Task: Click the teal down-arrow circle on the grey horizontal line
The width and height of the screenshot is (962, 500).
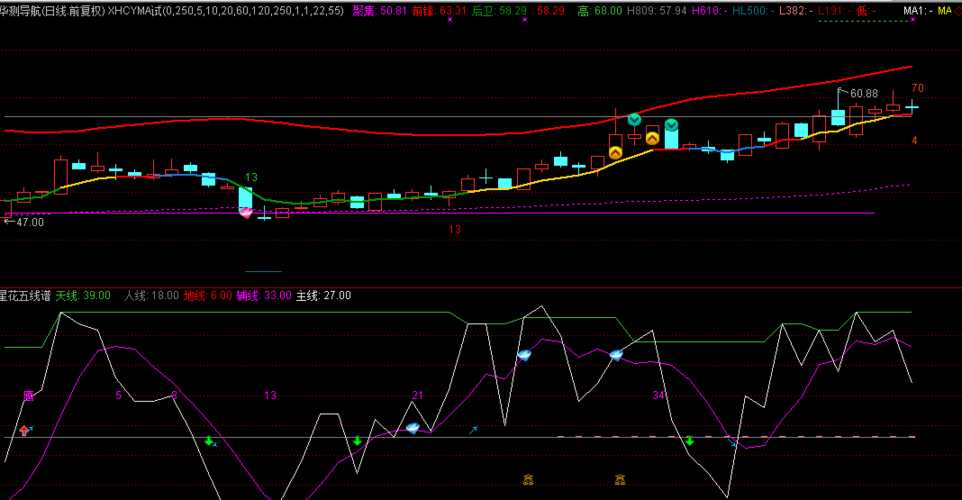Action: (x=634, y=119)
